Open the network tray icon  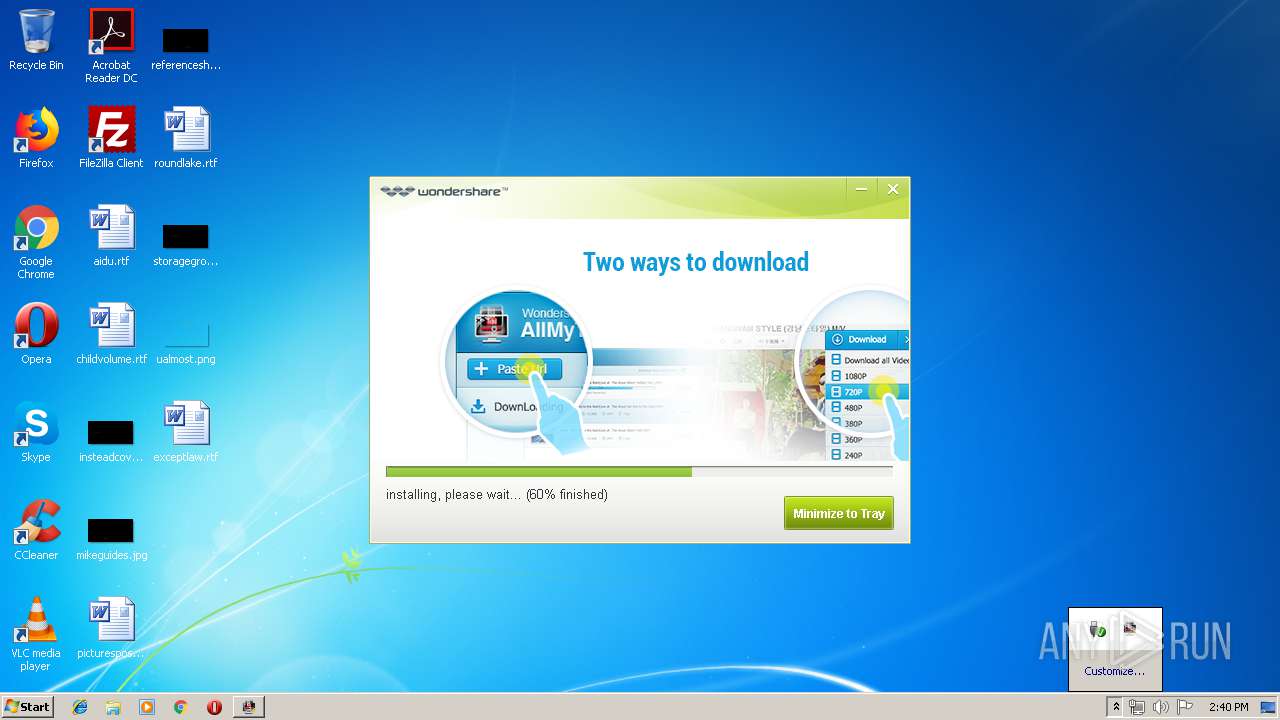pos(1137,707)
